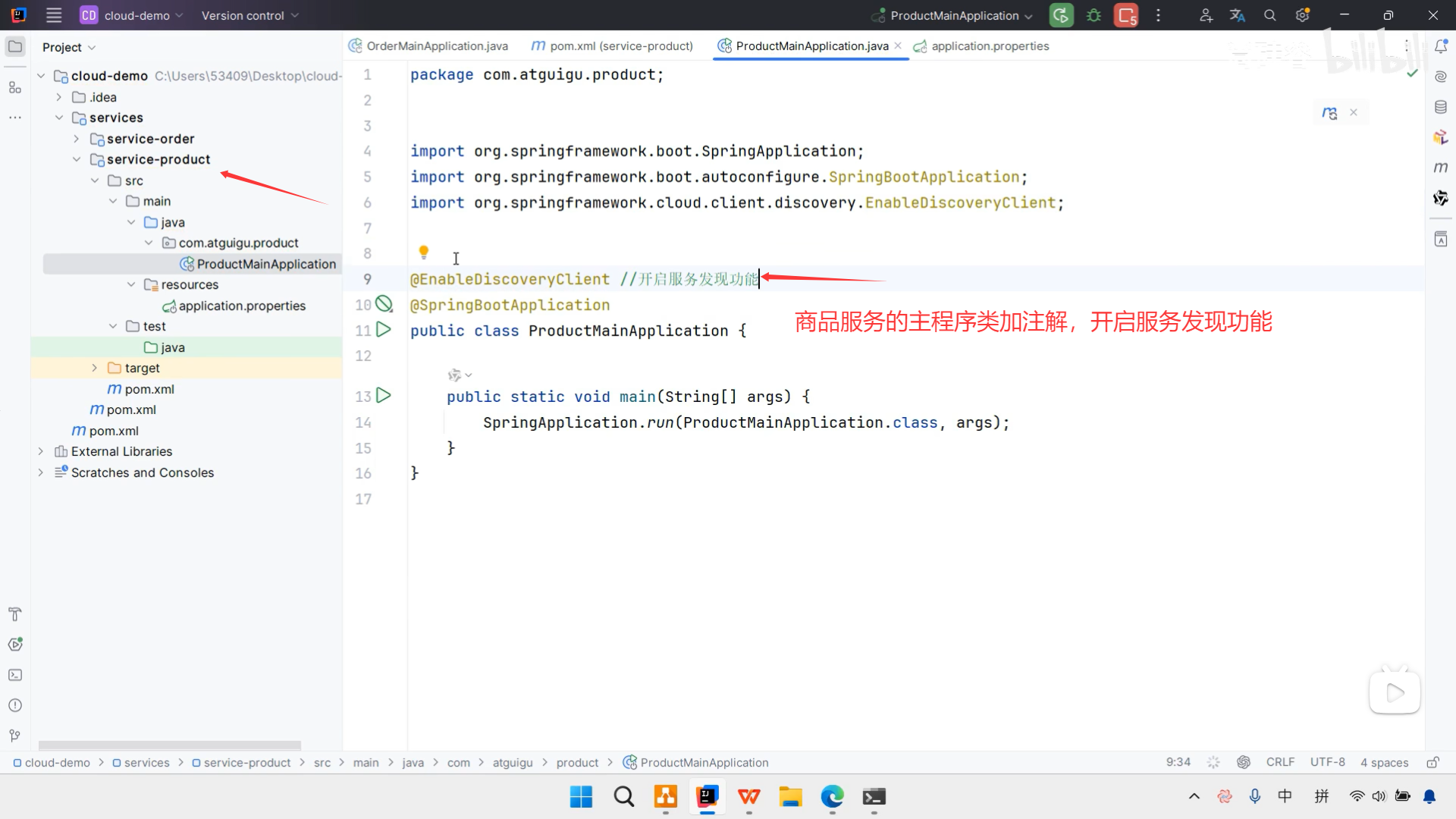Open the Maven tool window

click(x=1441, y=167)
